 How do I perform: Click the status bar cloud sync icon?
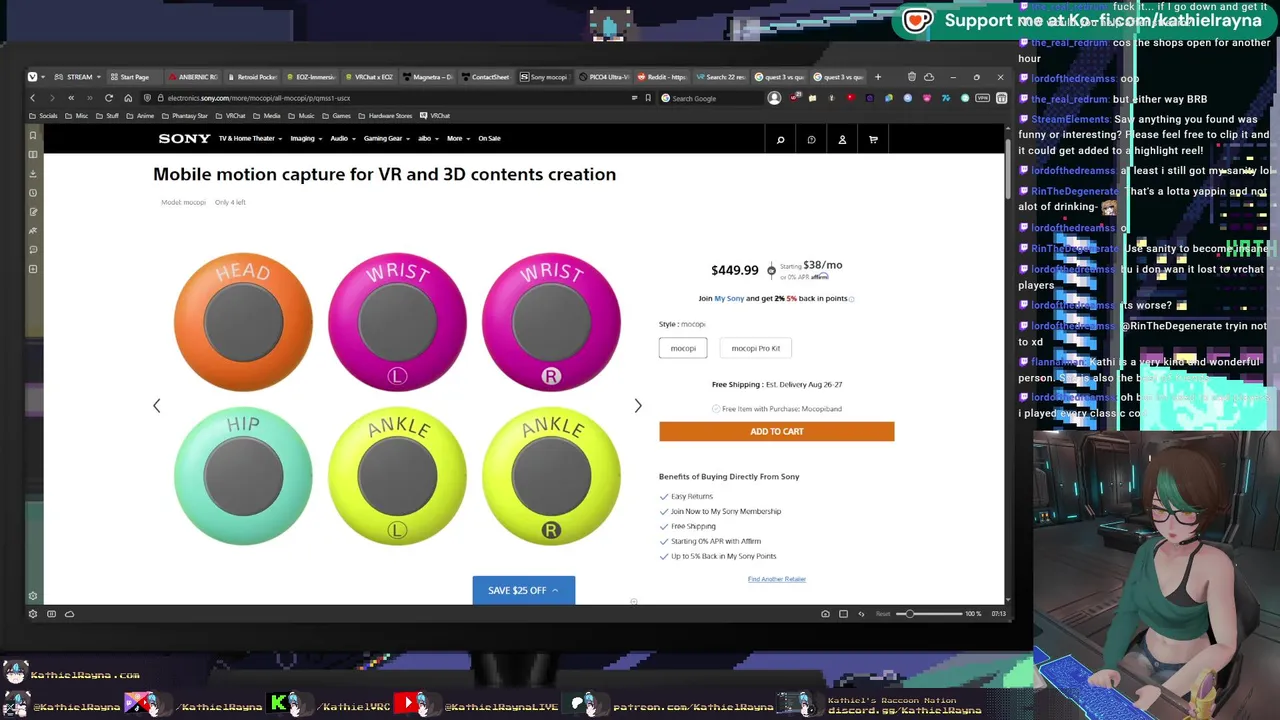click(x=70, y=614)
